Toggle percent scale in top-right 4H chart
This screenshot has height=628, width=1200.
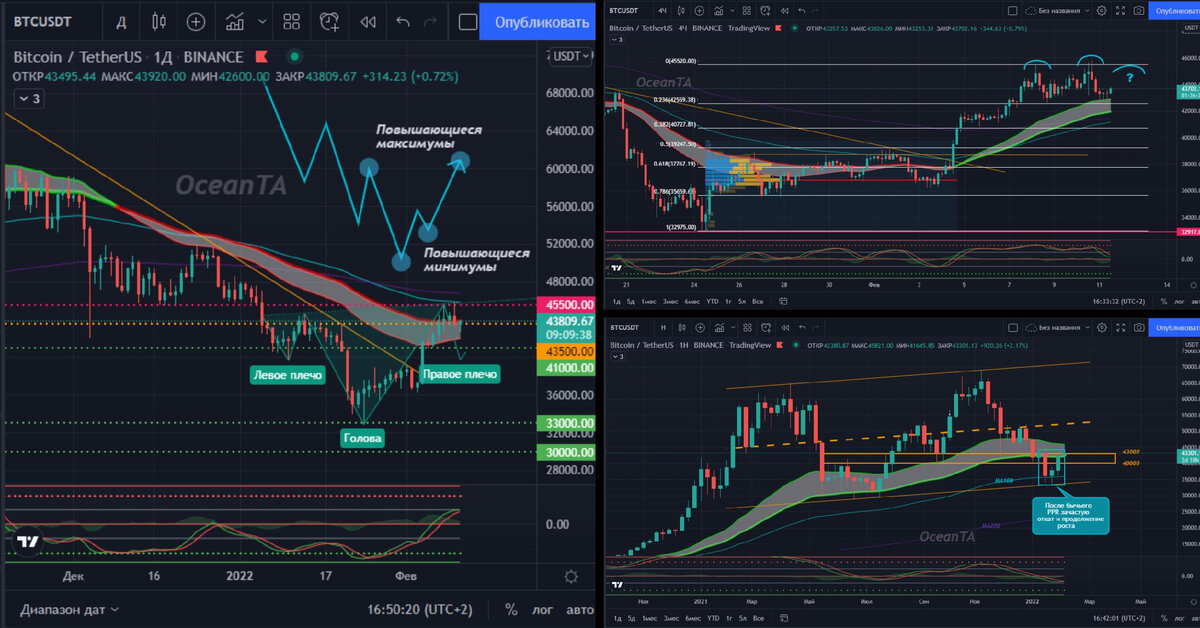[x=1164, y=301]
